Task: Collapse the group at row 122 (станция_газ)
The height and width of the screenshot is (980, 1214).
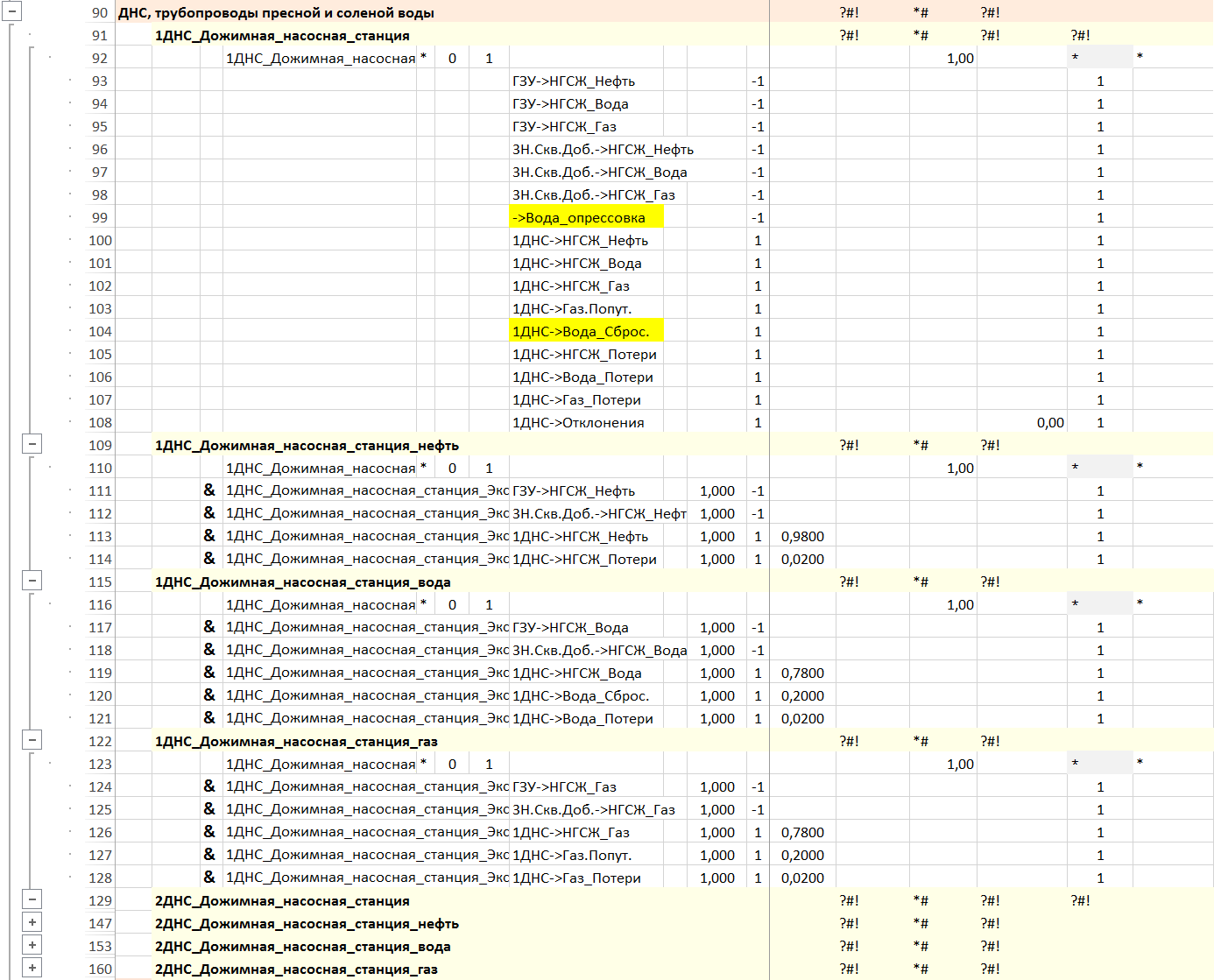Action: [32, 740]
